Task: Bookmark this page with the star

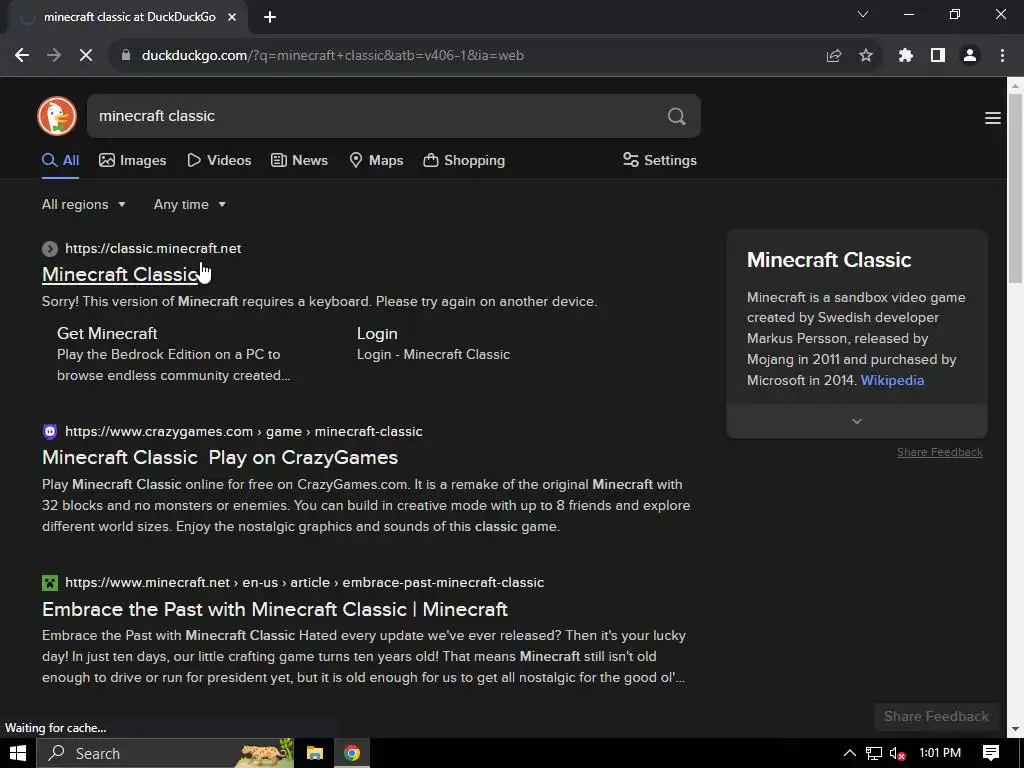Action: pyautogui.click(x=866, y=56)
